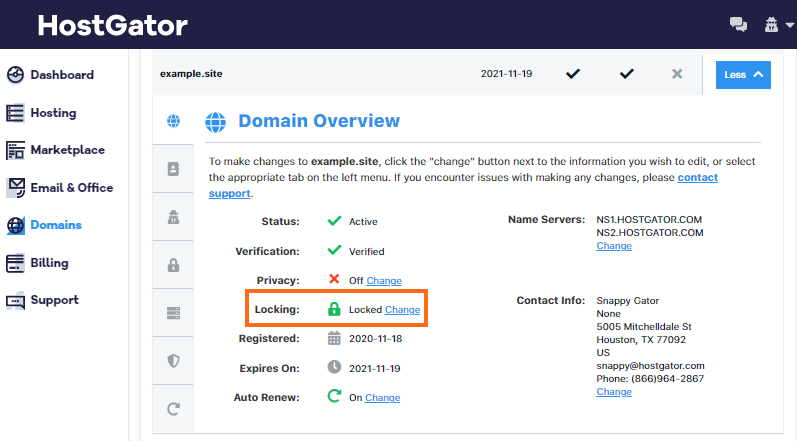Open the contact information tab icon

pyautogui.click(x=173, y=169)
